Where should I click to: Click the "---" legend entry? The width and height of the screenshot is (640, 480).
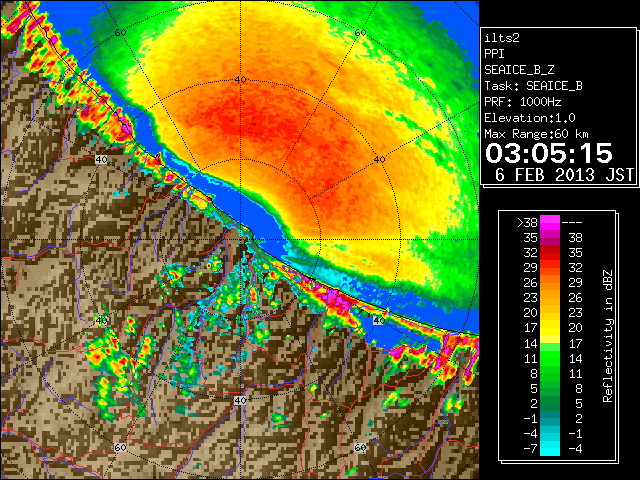click(x=572, y=223)
